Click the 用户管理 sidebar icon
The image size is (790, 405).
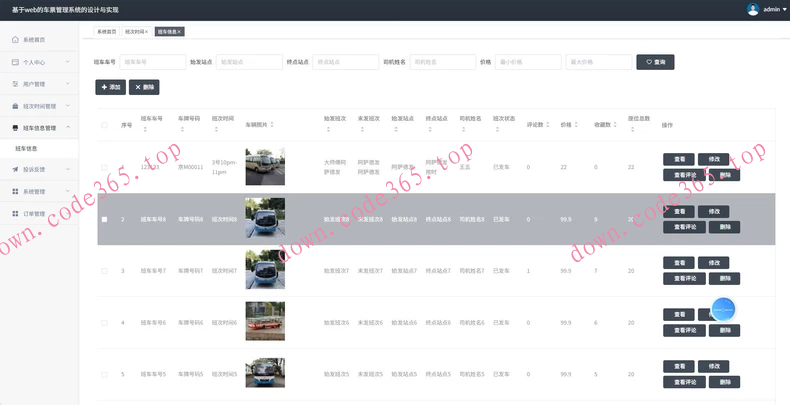click(x=14, y=84)
